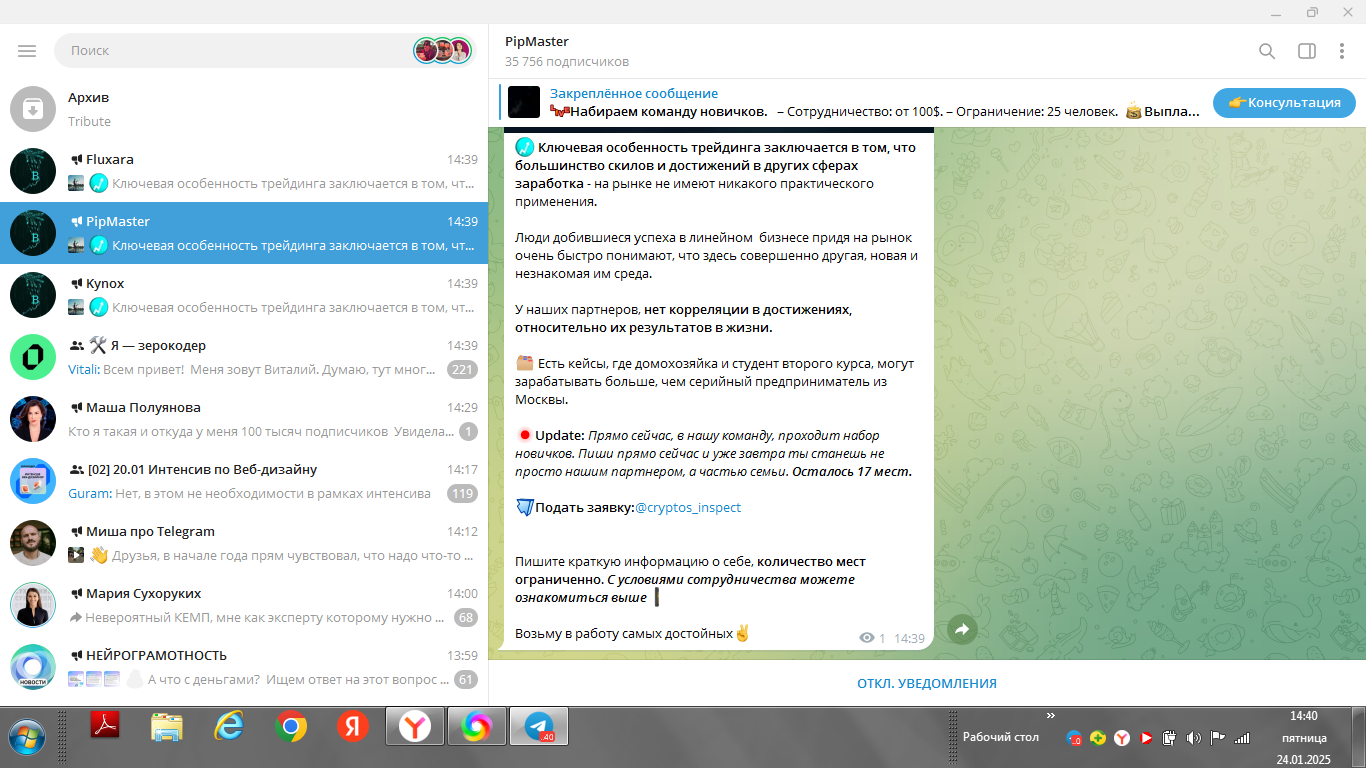This screenshot has width=1366, height=768.
Task: Open the Архив archived chats folder
Action: 244,109
